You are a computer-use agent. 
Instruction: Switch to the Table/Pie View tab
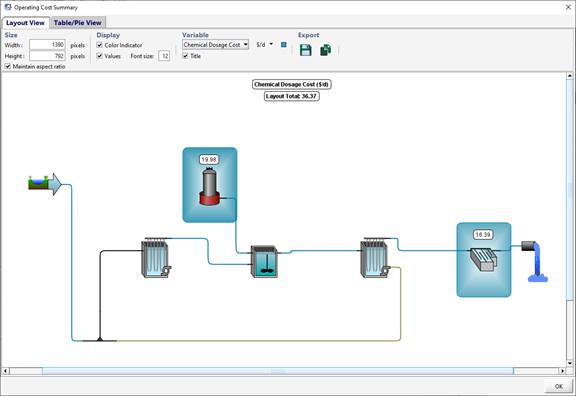tap(78, 23)
